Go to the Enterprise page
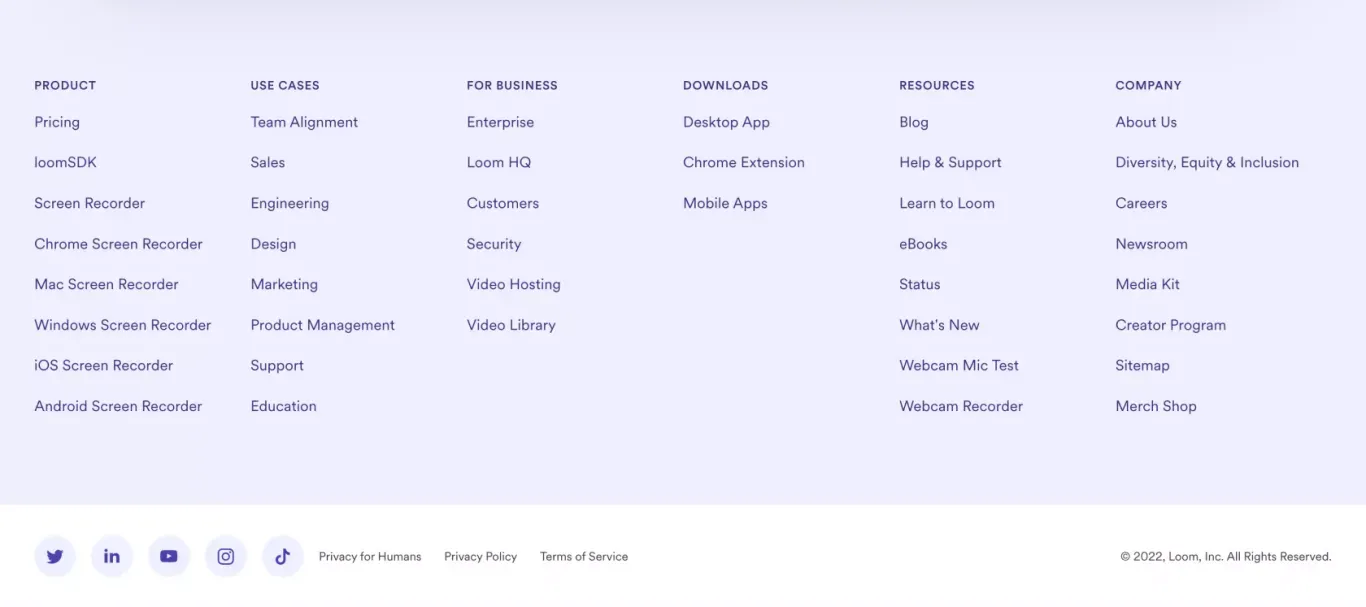Image resolution: width=1366 pixels, height=607 pixels. coord(500,122)
